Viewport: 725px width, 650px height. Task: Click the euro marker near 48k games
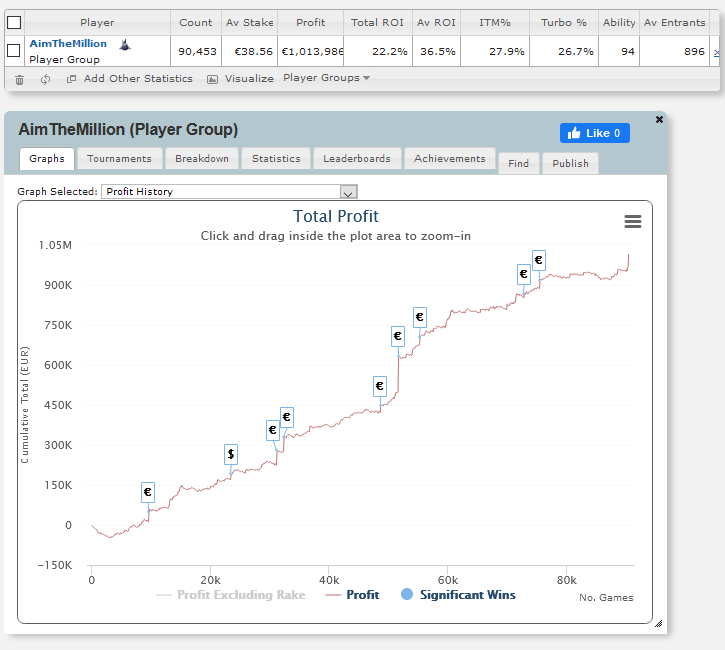click(x=380, y=386)
